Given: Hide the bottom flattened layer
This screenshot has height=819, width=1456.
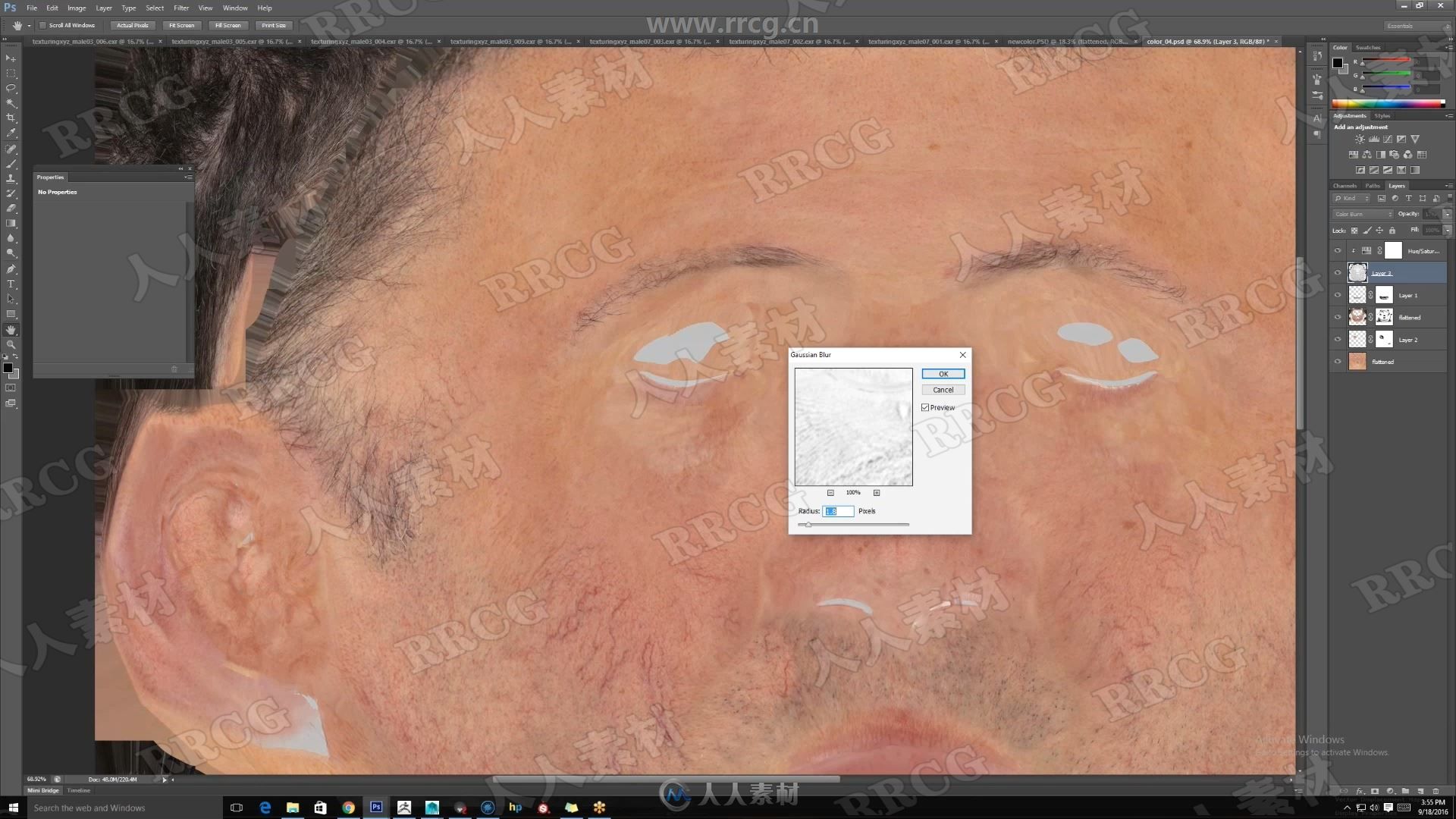Looking at the screenshot, I should [1338, 362].
